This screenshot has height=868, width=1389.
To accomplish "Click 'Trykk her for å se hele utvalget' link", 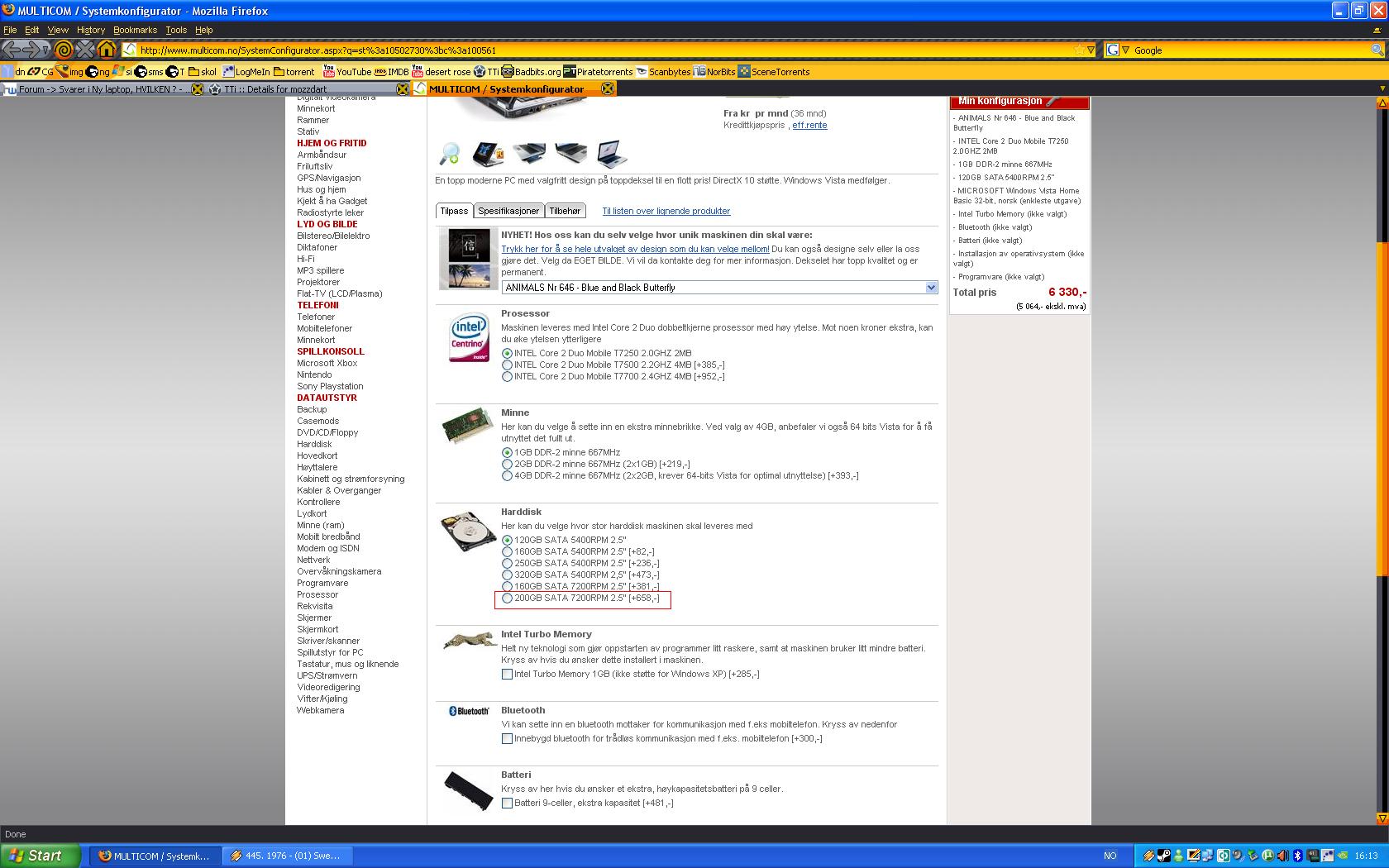I will [x=635, y=249].
